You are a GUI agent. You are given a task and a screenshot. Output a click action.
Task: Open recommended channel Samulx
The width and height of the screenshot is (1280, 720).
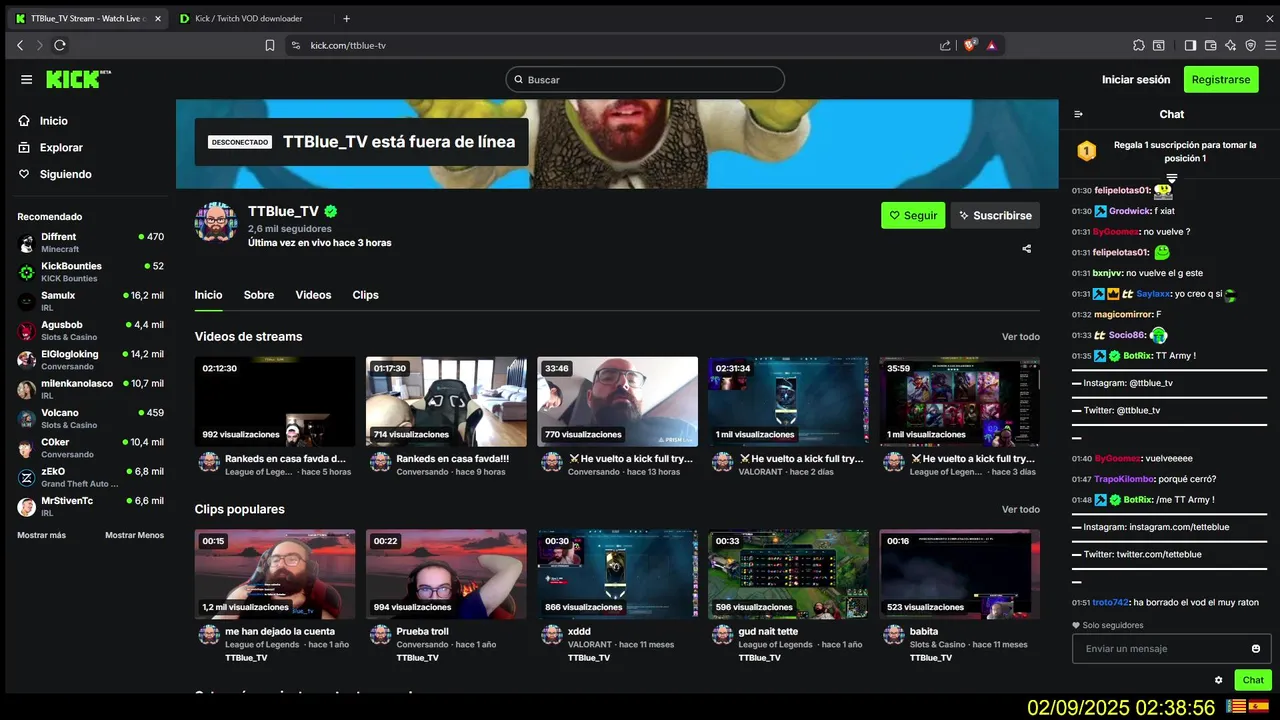90,301
